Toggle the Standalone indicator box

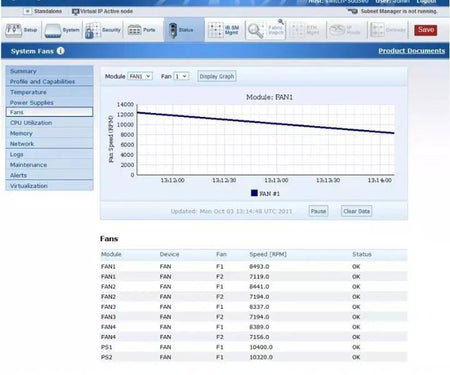pyautogui.click(x=27, y=11)
